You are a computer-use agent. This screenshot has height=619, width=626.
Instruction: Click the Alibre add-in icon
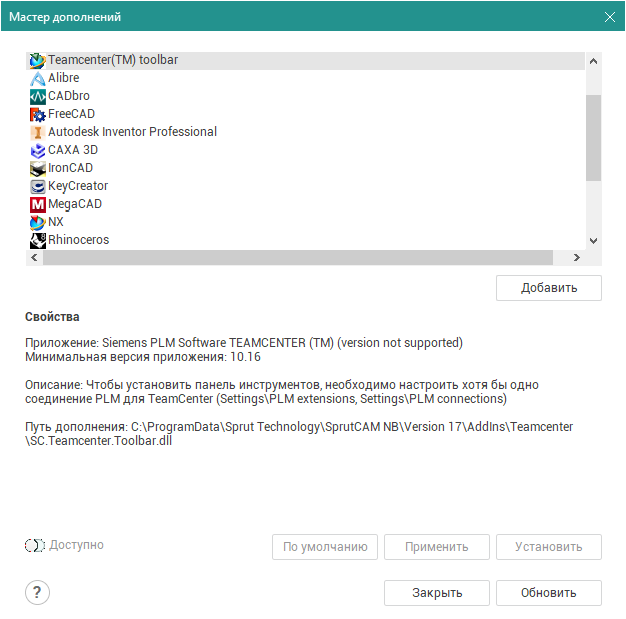(x=38, y=79)
